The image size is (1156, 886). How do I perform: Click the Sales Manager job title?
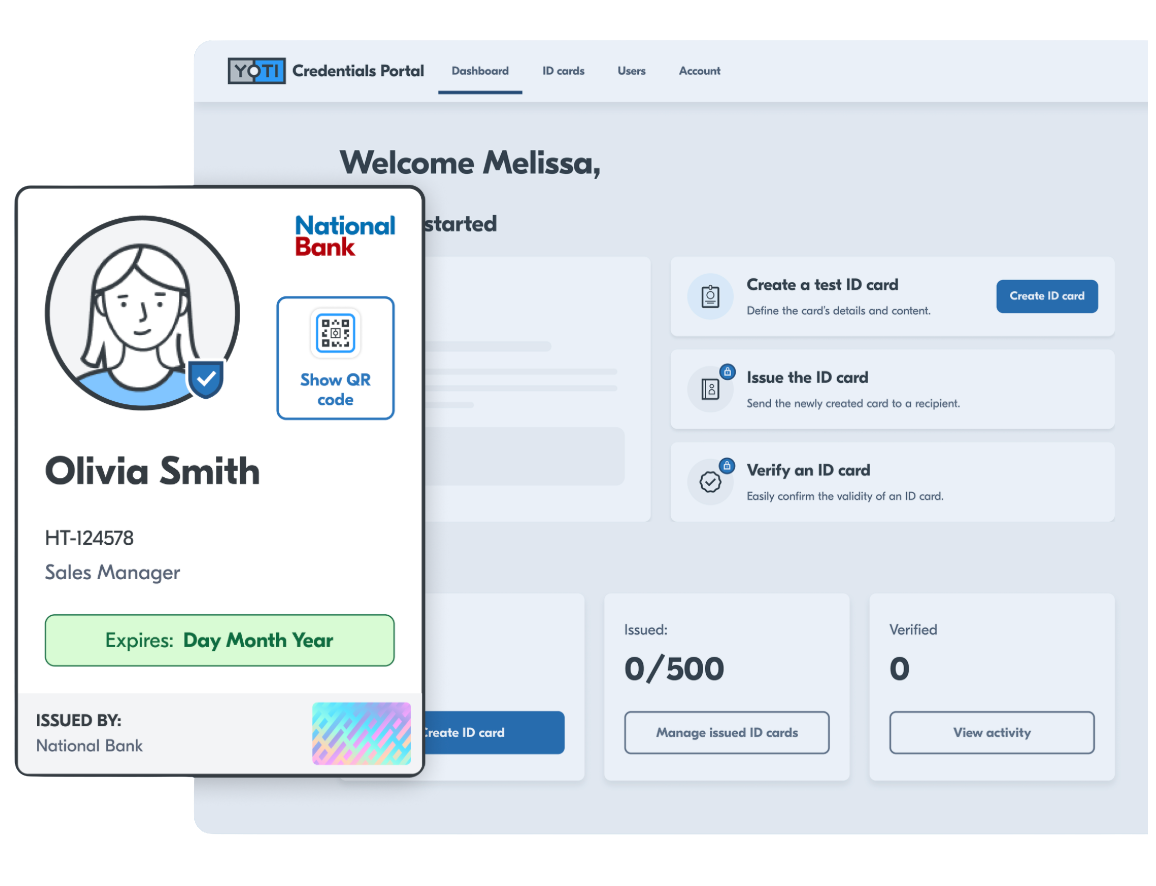click(113, 573)
